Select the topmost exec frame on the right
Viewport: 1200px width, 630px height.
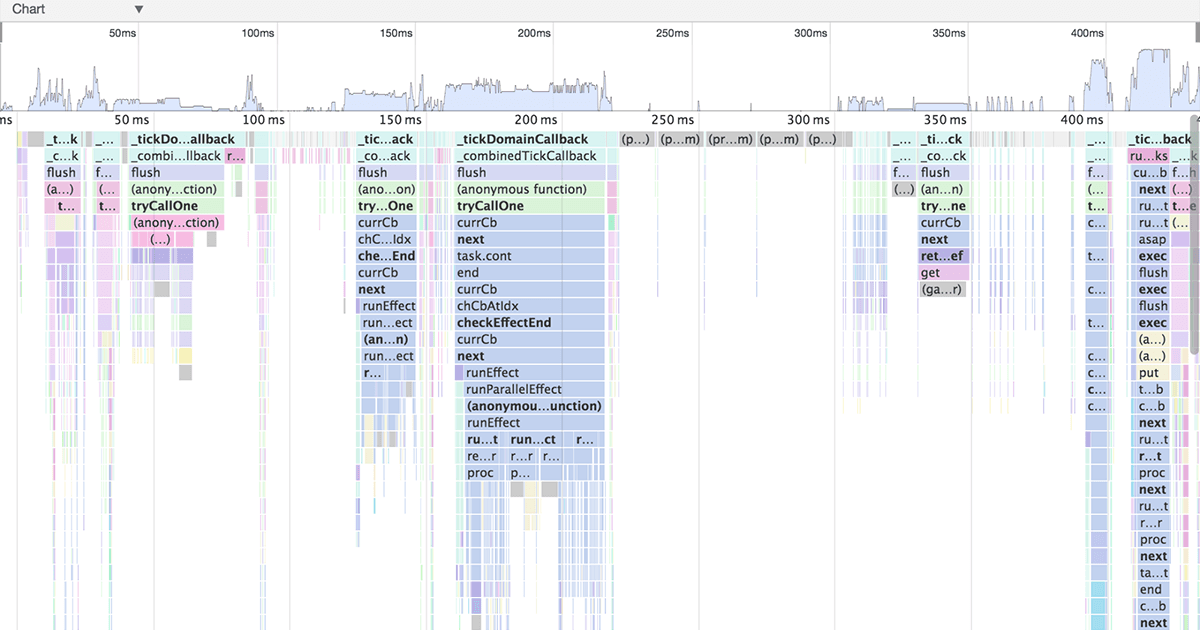[x=1150, y=255]
